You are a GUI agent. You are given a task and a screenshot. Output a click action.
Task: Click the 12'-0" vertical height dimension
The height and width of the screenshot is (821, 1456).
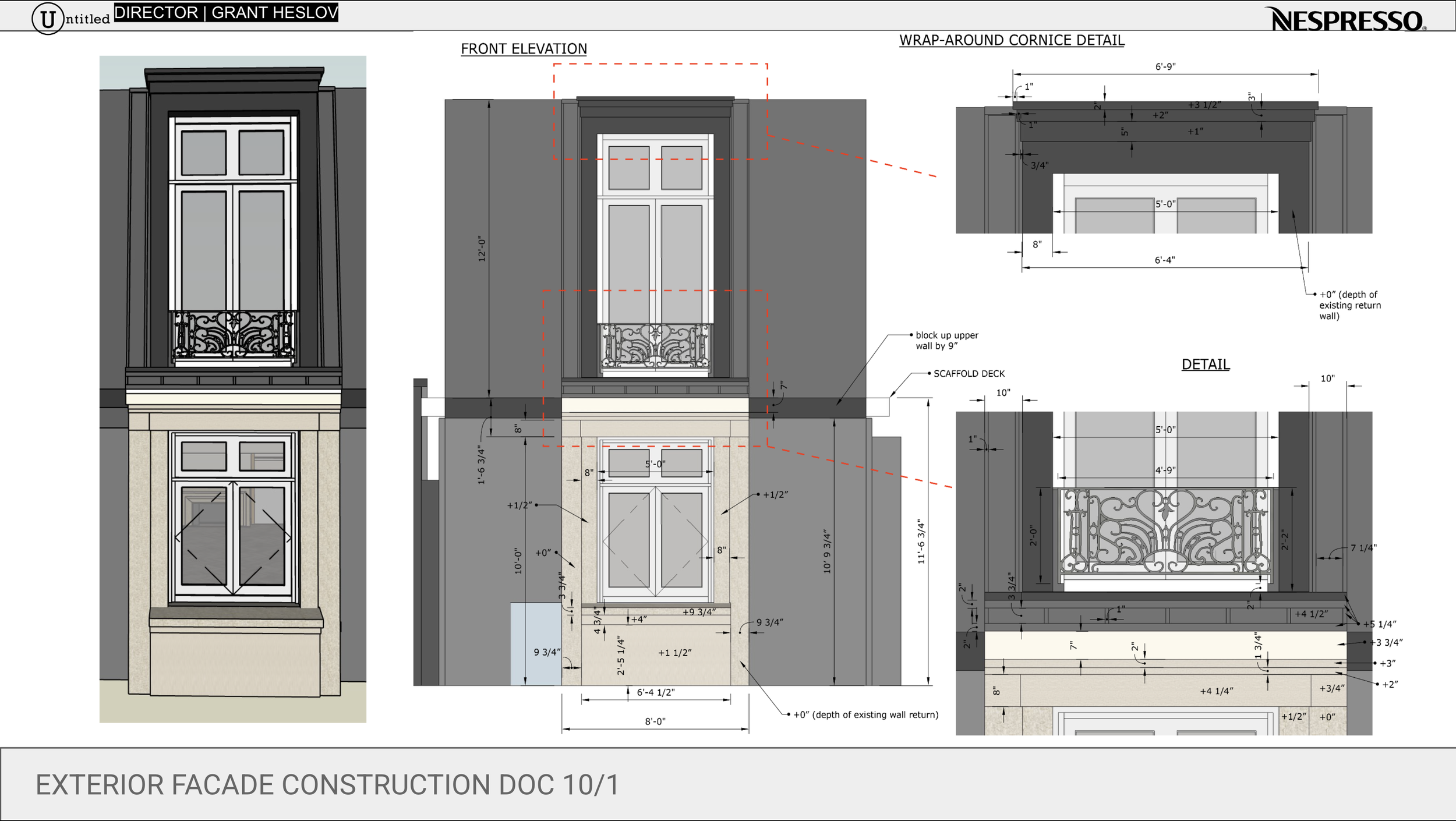pyautogui.click(x=482, y=249)
